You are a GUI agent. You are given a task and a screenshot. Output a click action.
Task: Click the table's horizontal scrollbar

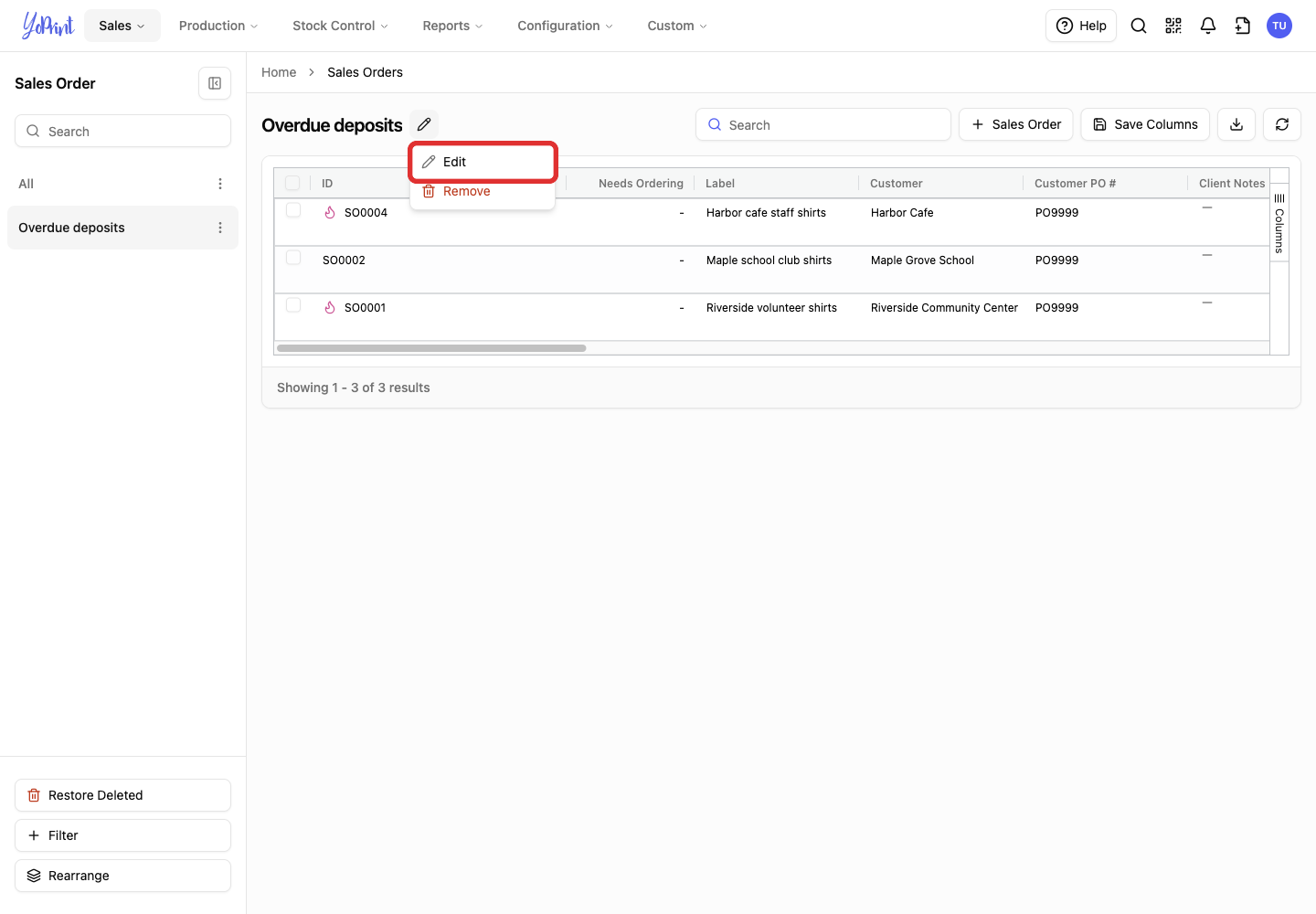431,348
